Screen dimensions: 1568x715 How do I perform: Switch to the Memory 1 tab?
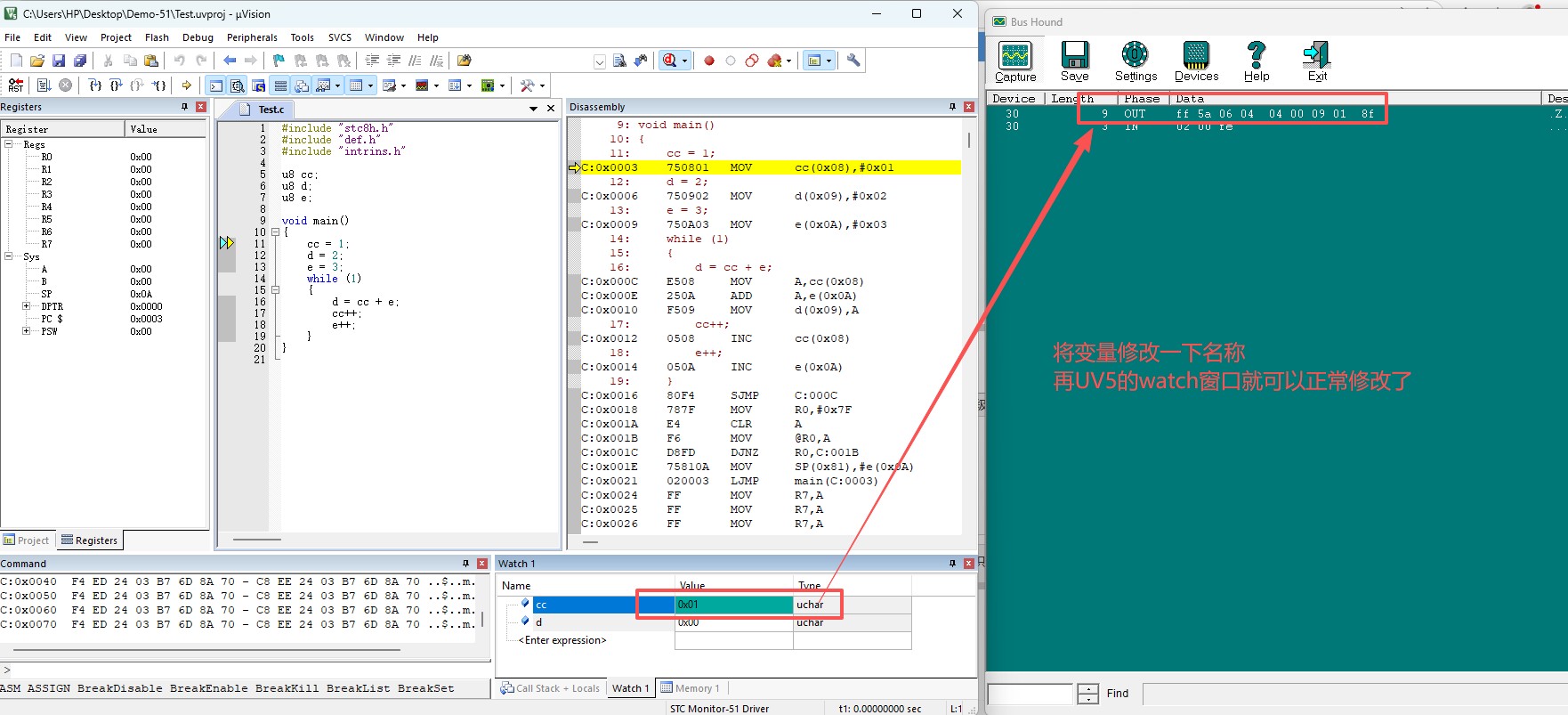pyautogui.click(x=691, y=688)
